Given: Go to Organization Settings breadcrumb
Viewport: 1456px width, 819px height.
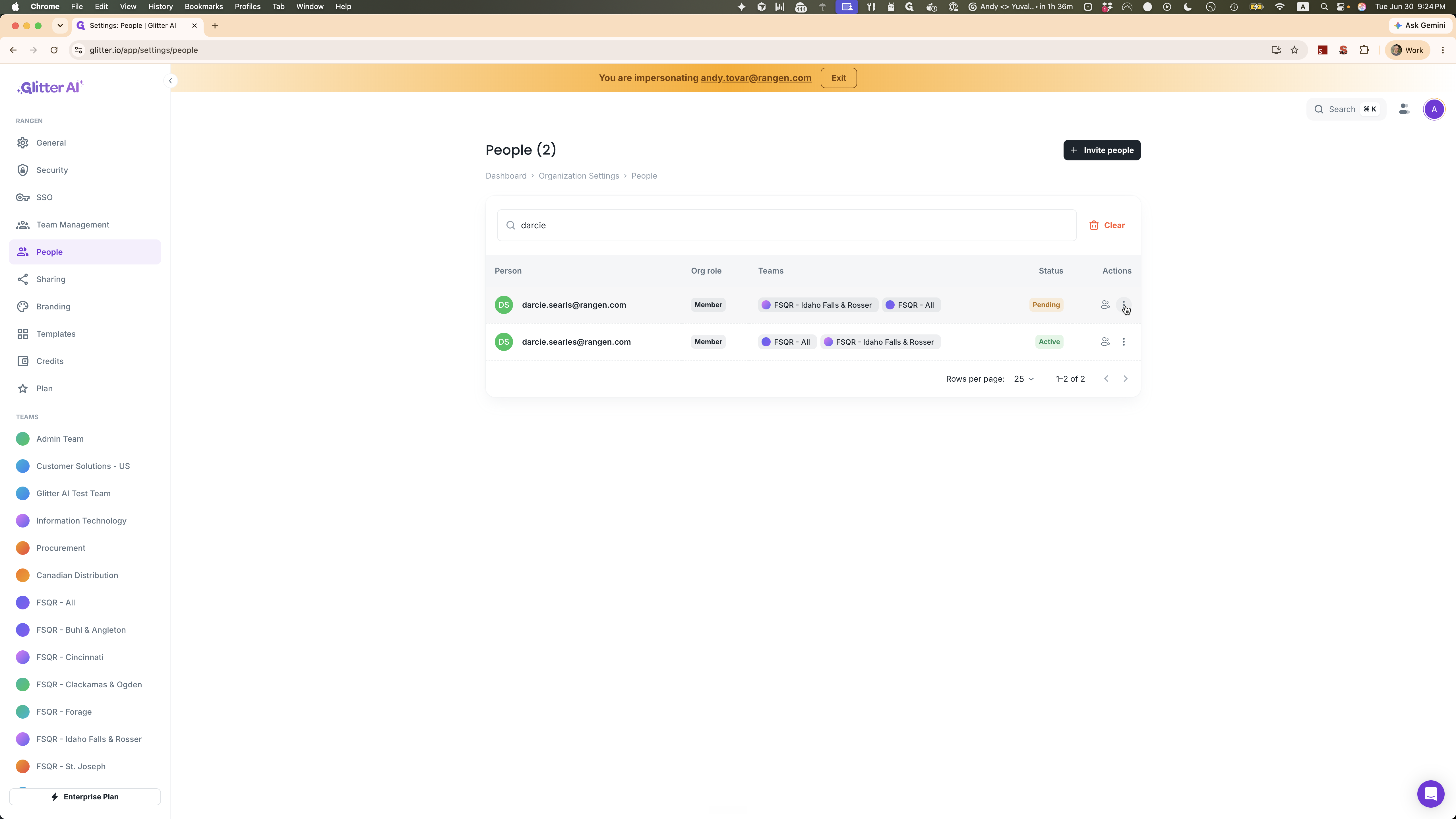Looking at the screenshot, I should (578, 176).
